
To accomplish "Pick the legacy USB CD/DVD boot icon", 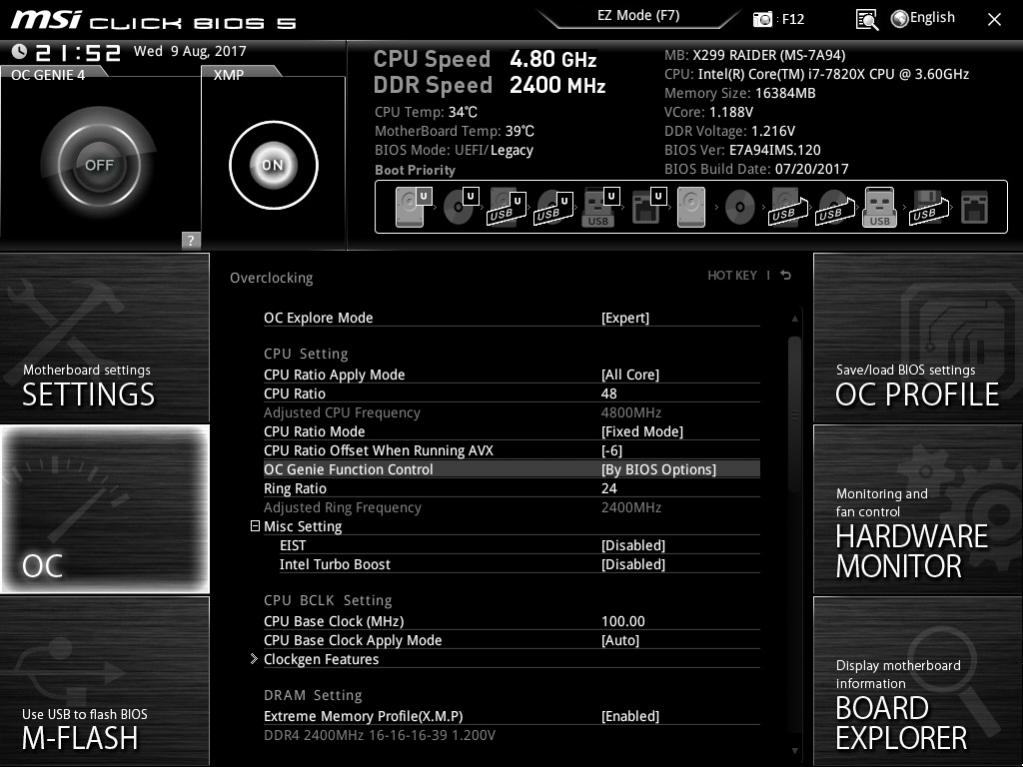I will point(834,207).
